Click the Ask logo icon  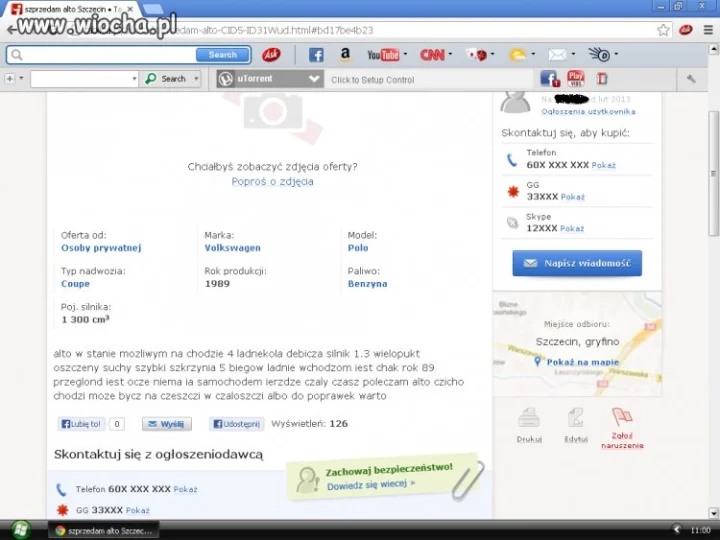click(271, 55)
